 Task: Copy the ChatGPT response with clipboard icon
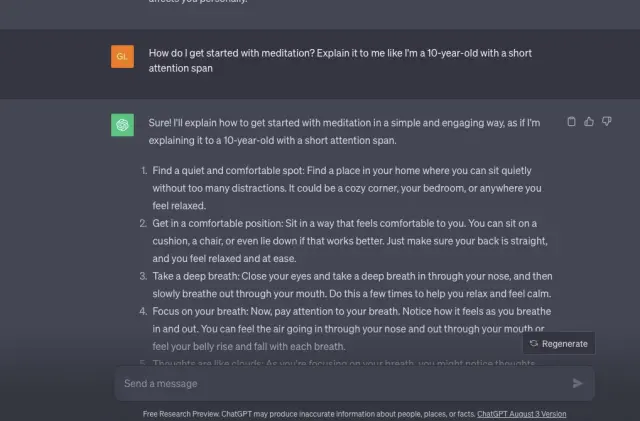click(x=571, y=122)
